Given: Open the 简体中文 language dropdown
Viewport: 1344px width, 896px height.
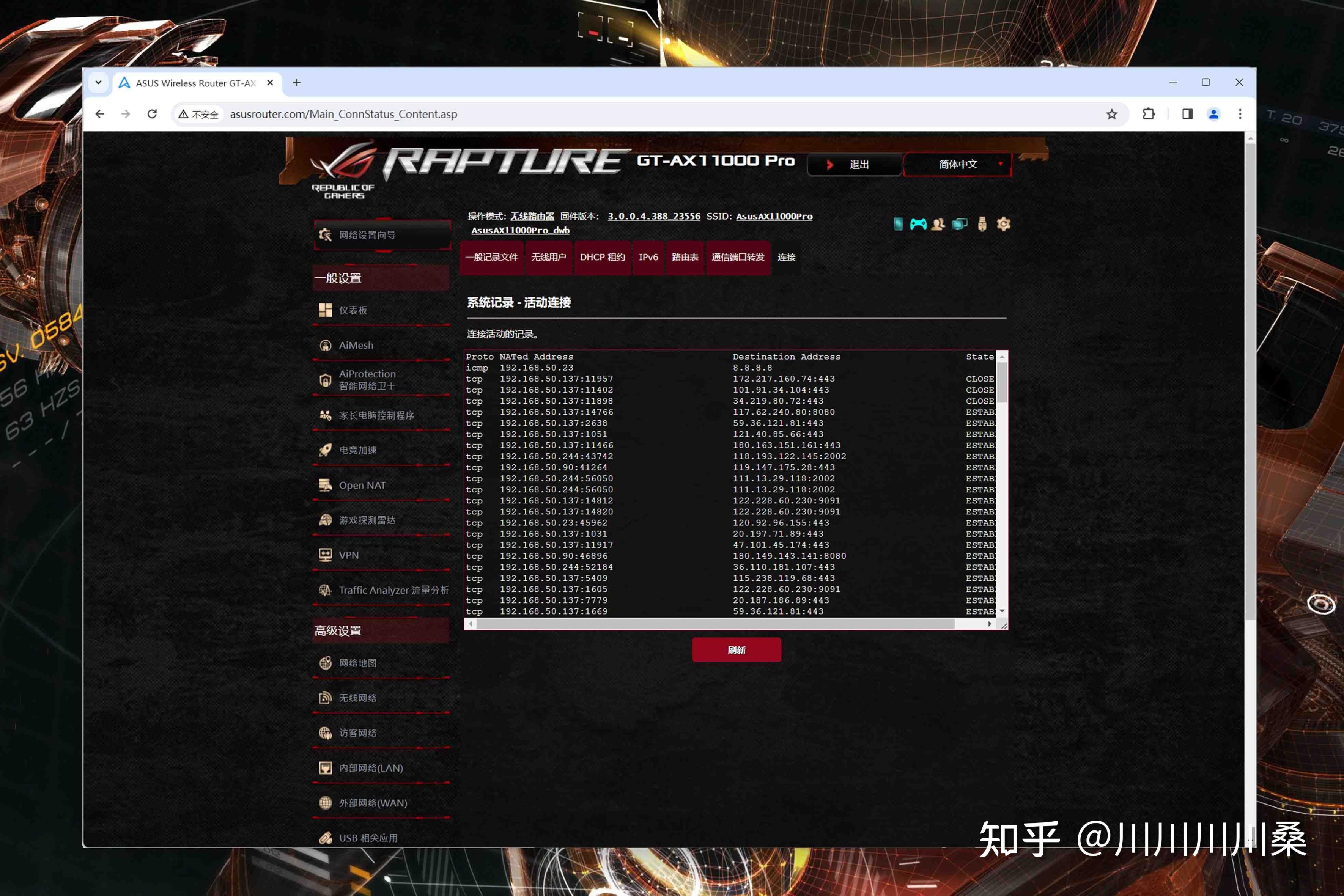Looking at the screenshot, I should (x=958, y=165).
